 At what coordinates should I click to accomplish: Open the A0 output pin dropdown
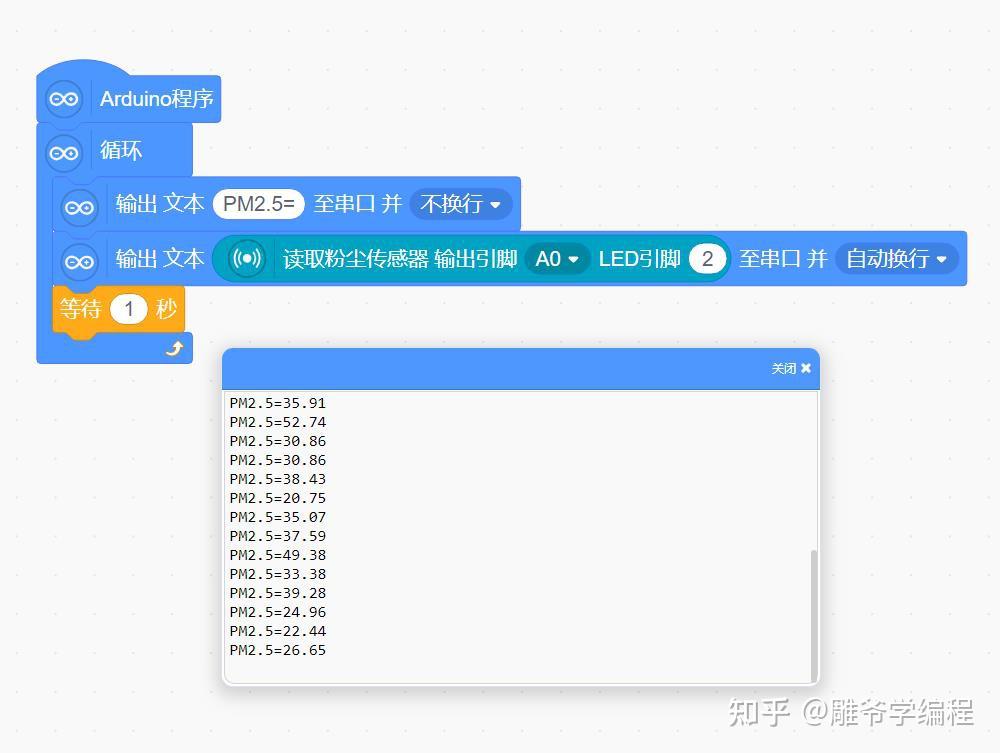[x=556, y=258]
